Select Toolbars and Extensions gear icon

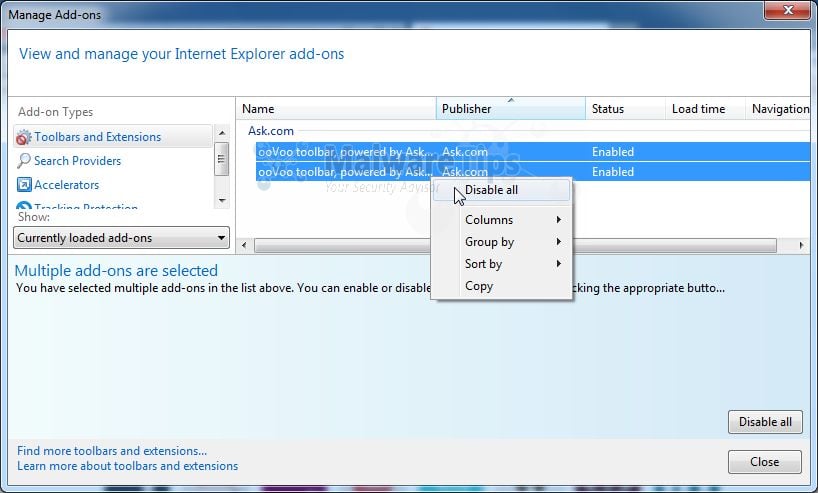point(23,137)
